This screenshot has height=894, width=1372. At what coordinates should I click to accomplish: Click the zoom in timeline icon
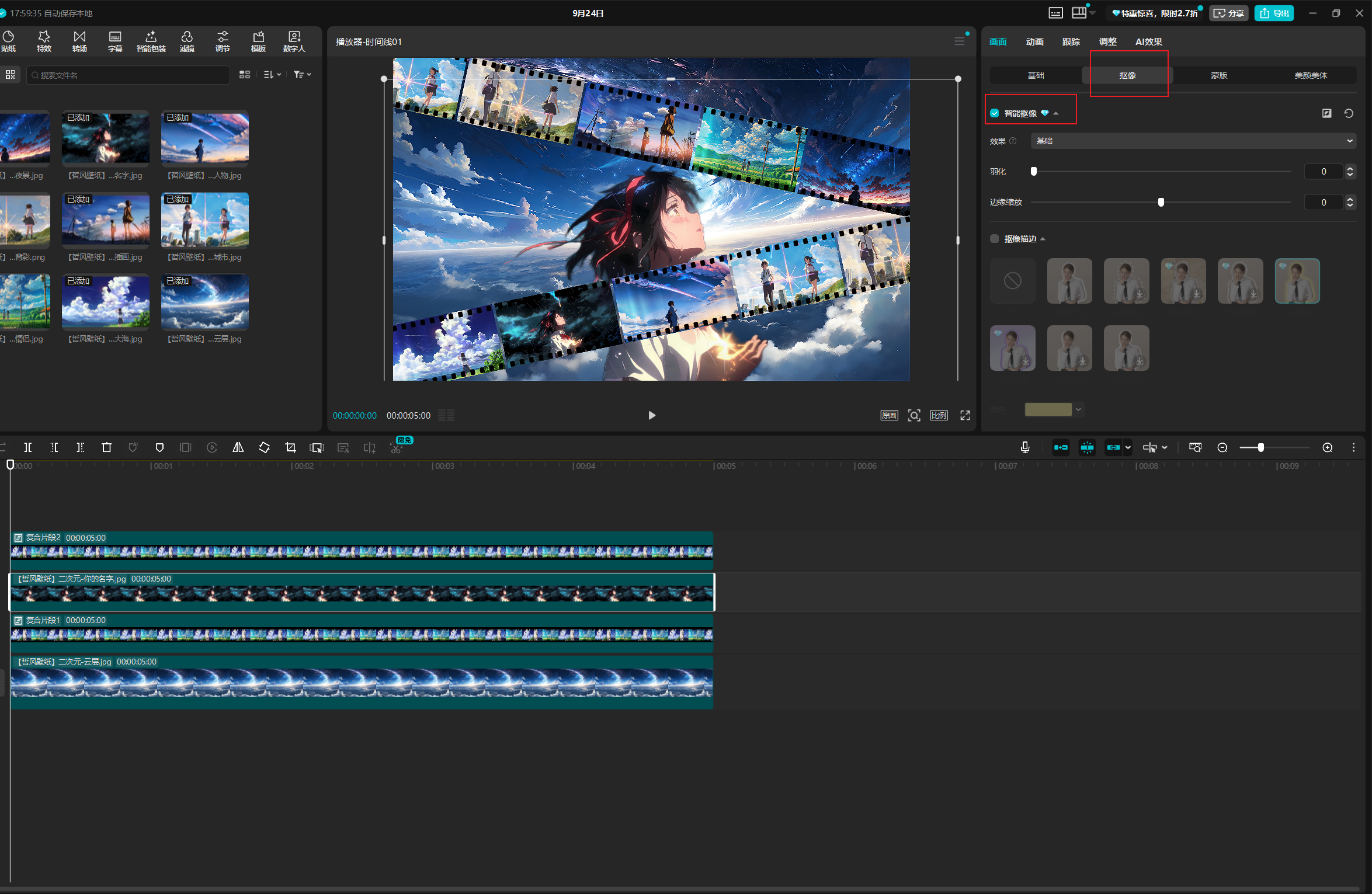click(x=1327, y=447)
